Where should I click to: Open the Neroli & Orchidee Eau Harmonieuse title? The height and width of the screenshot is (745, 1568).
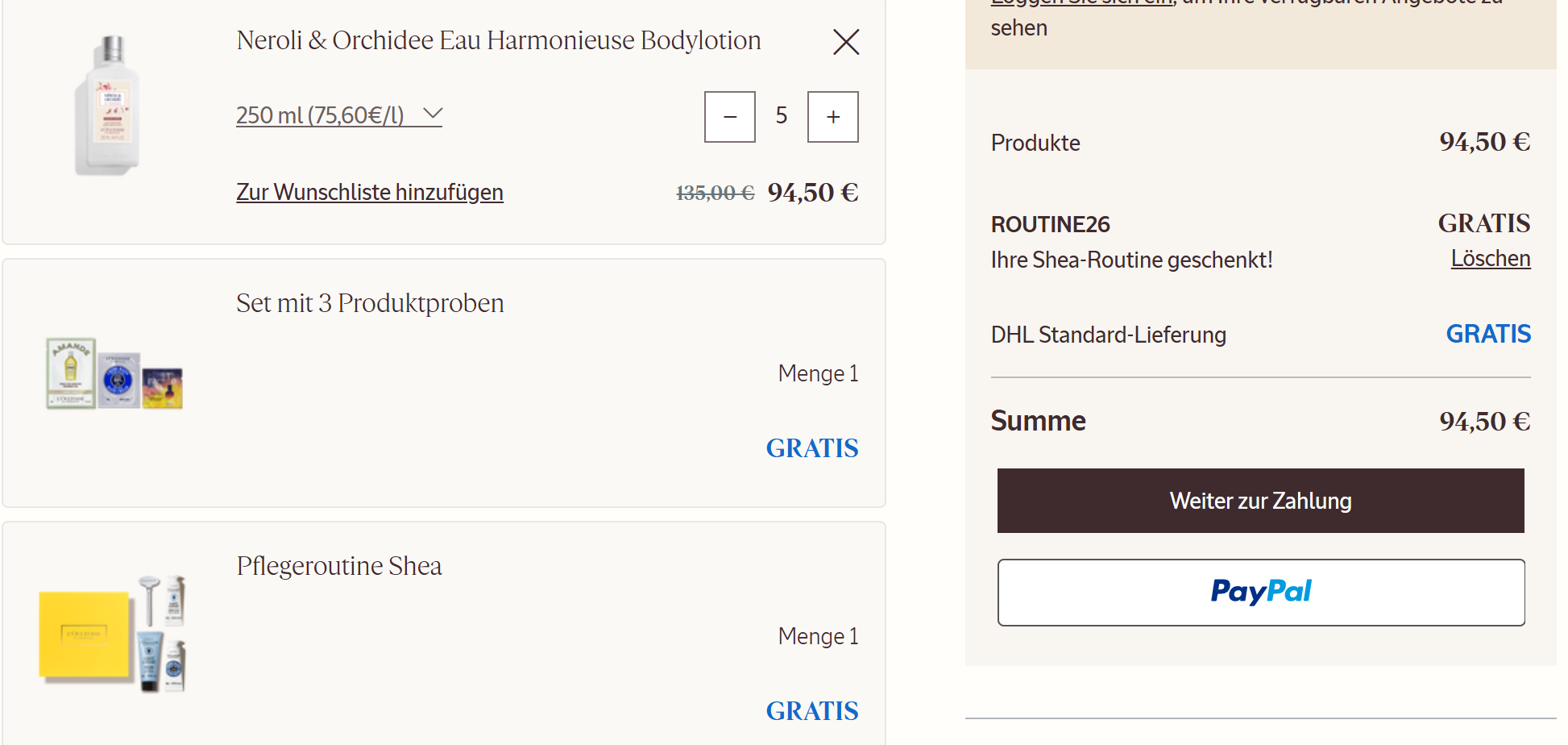pos(498,40)
